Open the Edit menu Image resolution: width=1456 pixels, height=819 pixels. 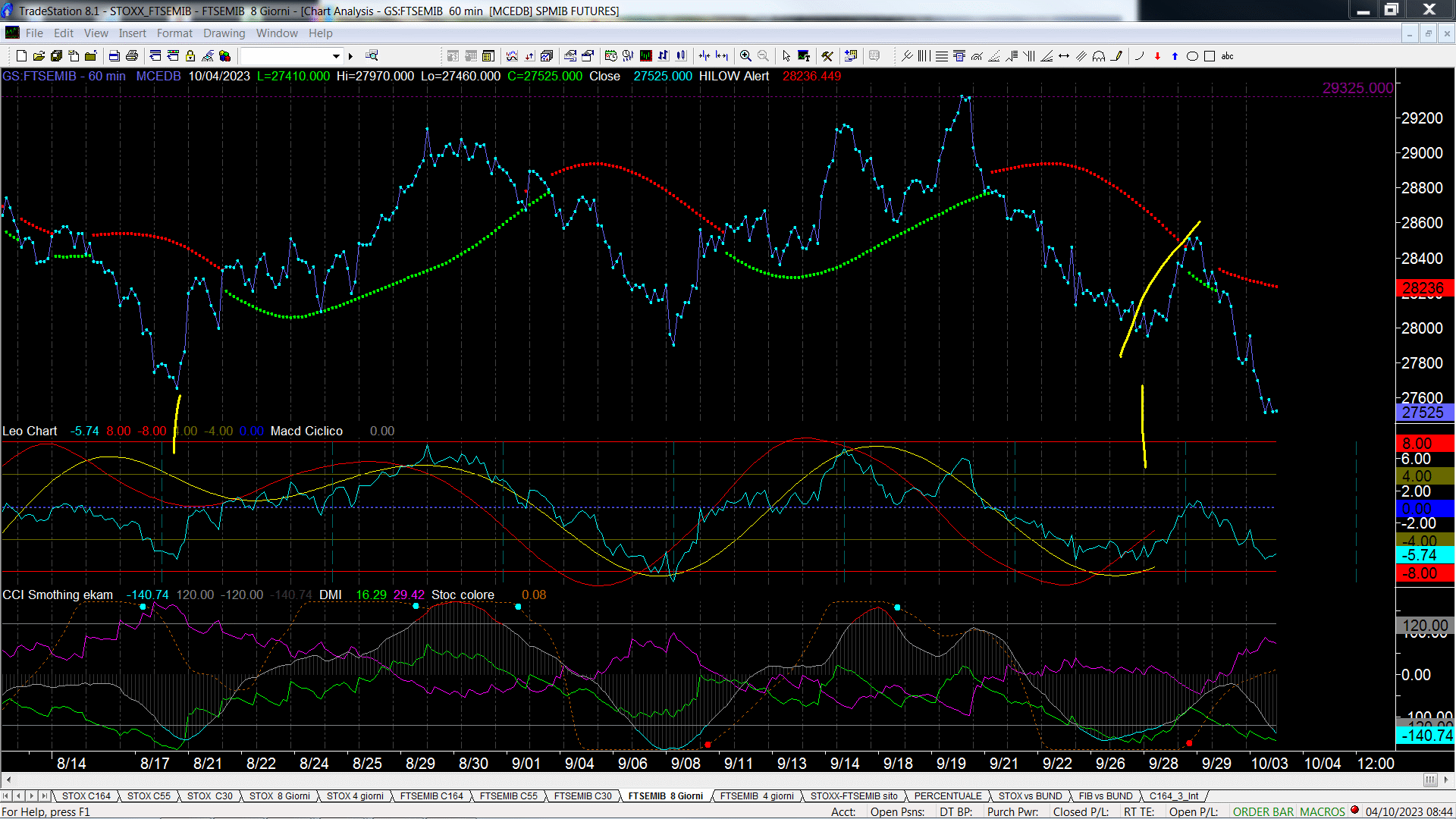[x=64, y=33]
